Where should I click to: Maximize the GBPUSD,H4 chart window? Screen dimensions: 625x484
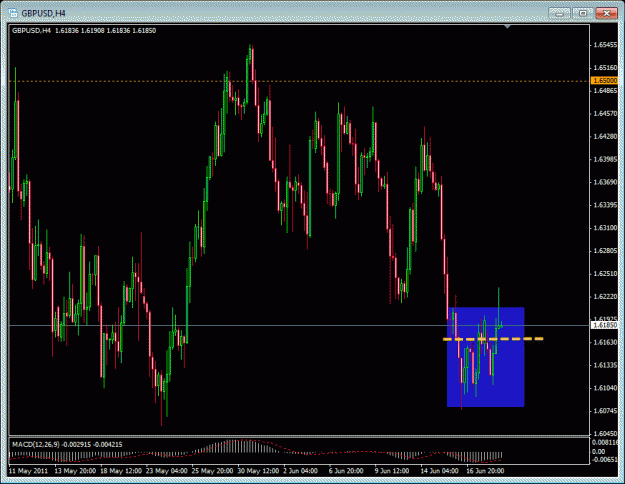pyautogui.click(x=582, y=13)
